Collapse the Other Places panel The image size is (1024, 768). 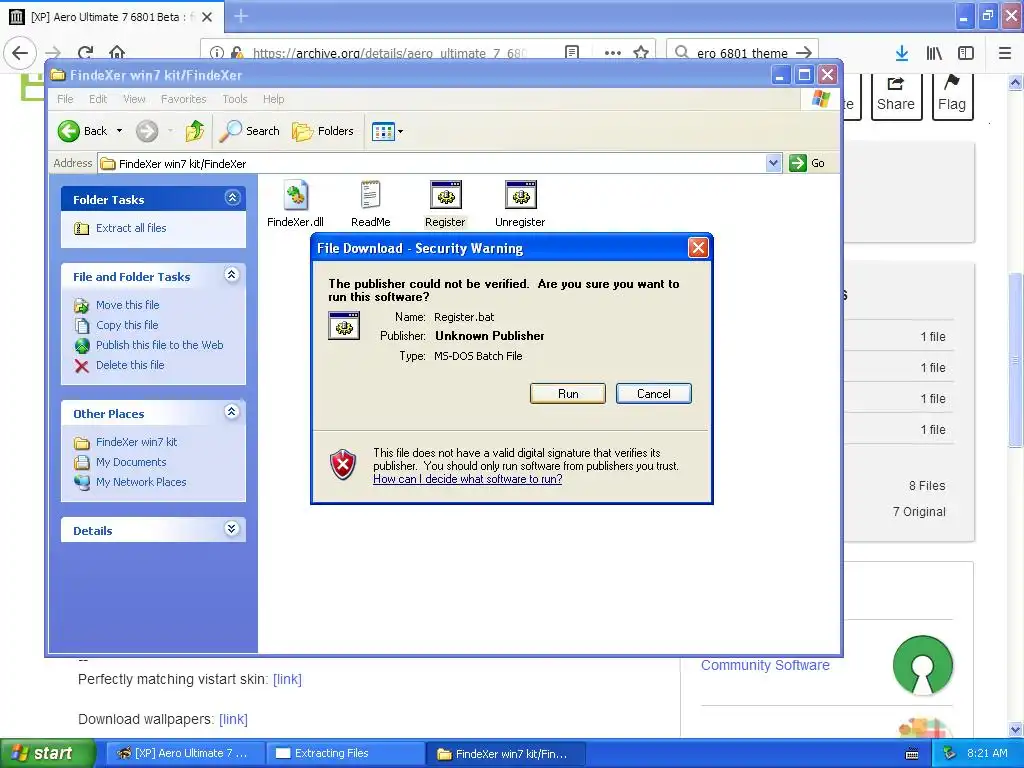pyautogui.click(x=232, y=412)
